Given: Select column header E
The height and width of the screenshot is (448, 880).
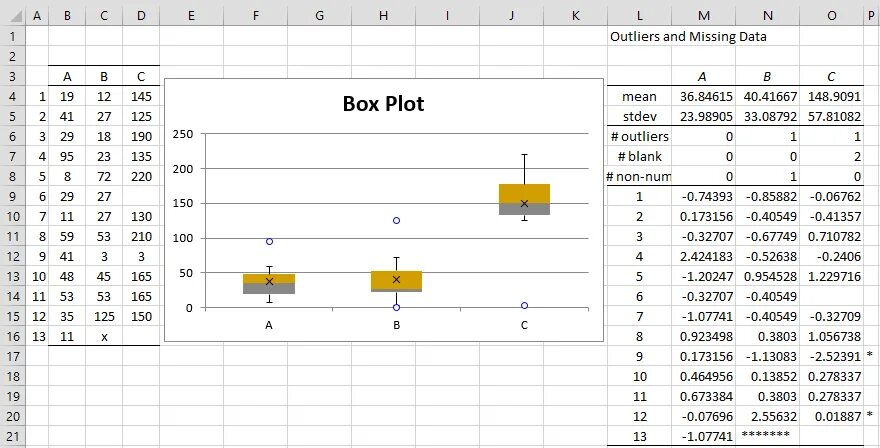Looking at the screenshot, I should [x=191, y=16].
